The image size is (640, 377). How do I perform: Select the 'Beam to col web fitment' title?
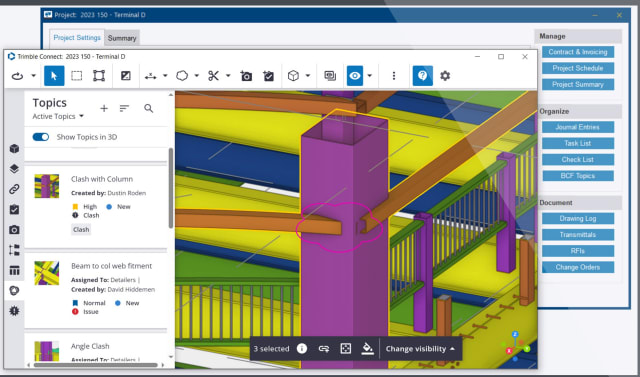[111, 266]
